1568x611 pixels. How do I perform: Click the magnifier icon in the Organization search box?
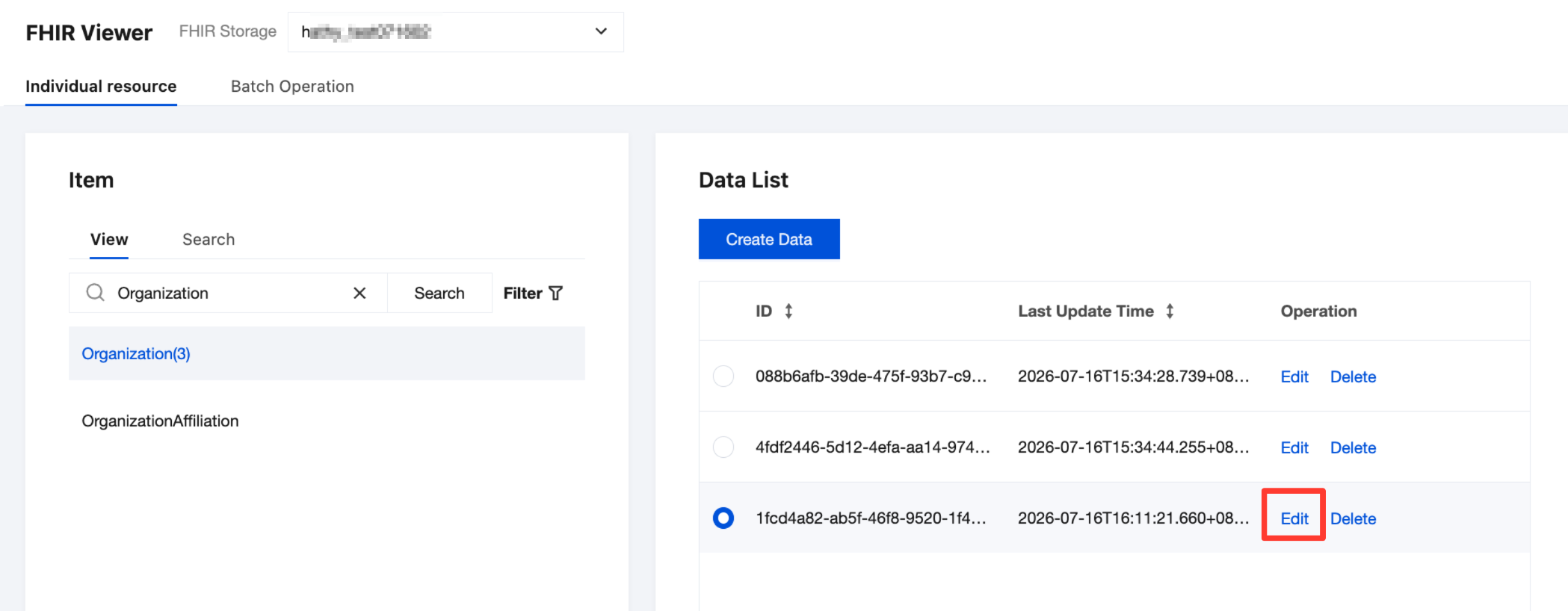click(95, 293)
